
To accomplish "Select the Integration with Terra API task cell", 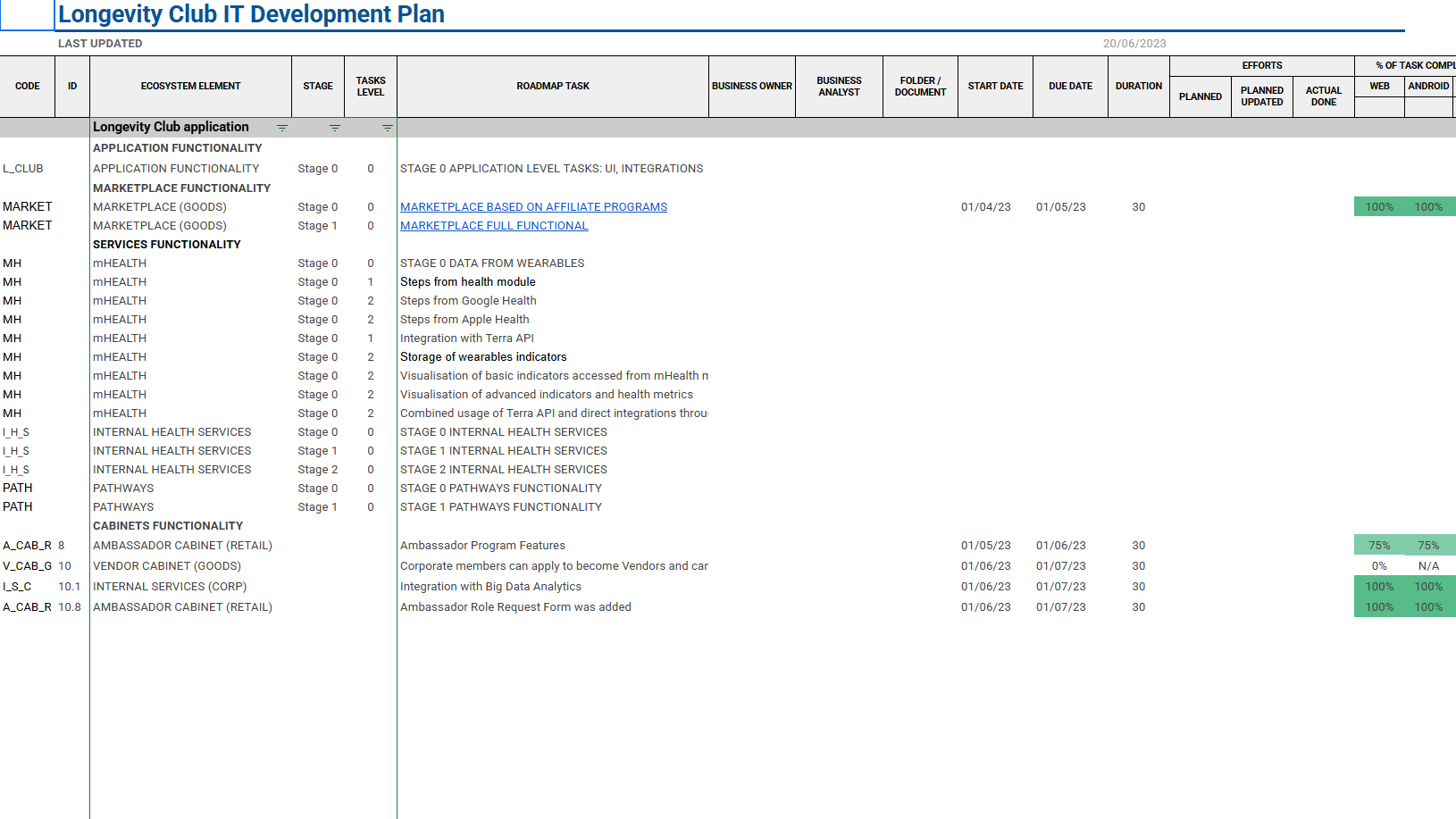I will (x=467, y=338).
